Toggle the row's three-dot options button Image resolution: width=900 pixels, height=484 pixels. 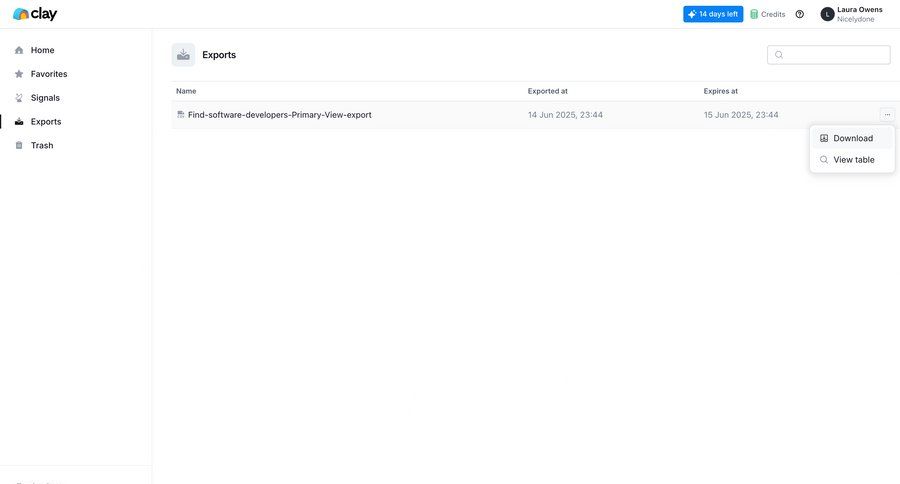pos(887,115)
